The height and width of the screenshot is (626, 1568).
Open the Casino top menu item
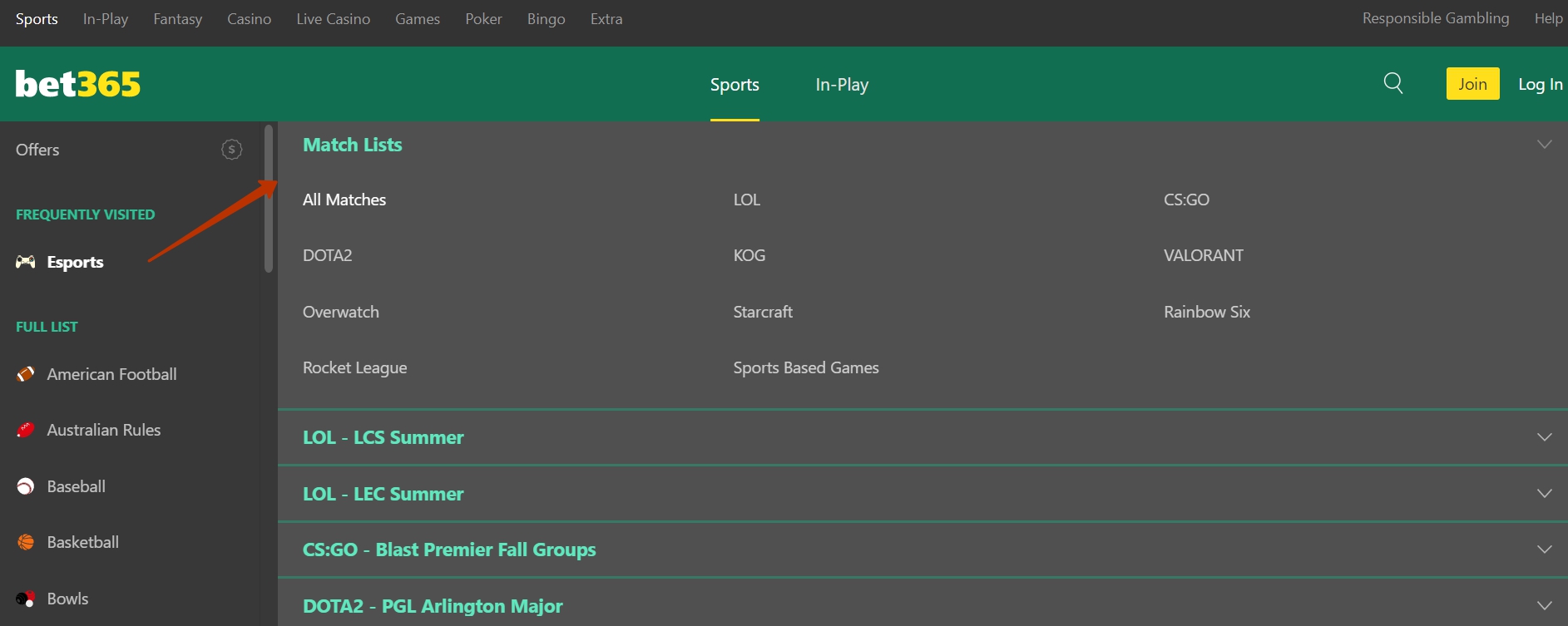point(249,19)
